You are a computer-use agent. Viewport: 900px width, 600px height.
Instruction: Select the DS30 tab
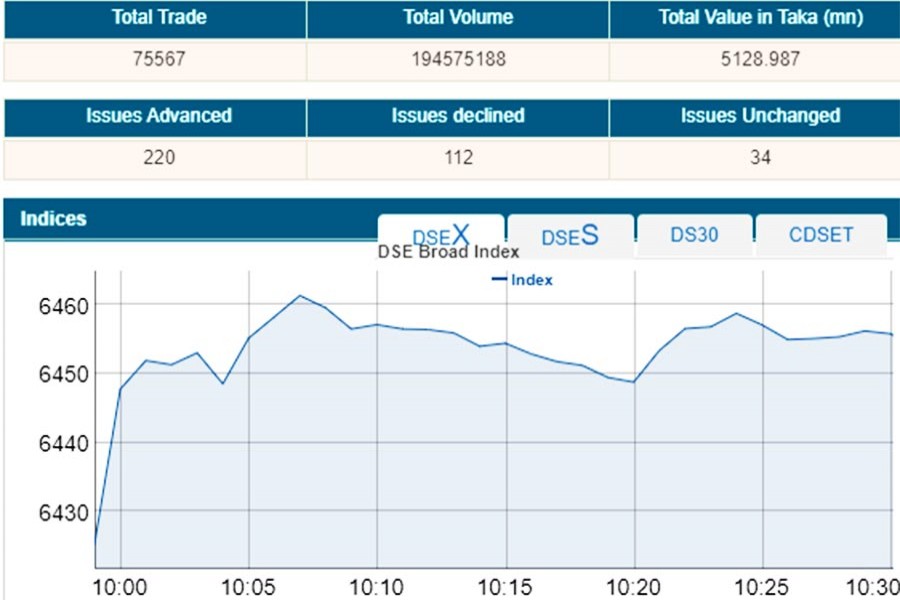click(x=695, y=235)
